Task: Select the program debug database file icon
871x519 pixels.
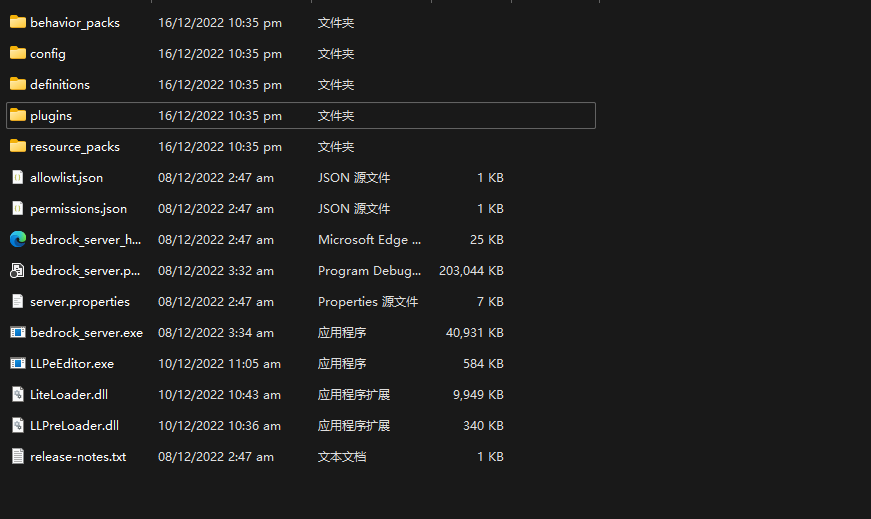Action: [18, 271]
